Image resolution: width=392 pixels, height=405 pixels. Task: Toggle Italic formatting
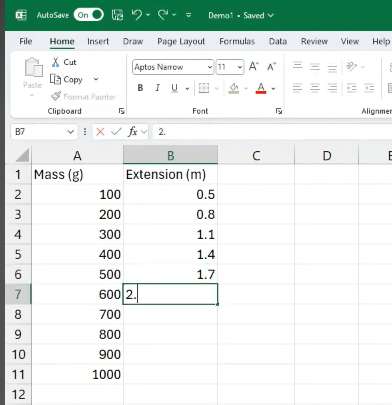coord(157,88)
